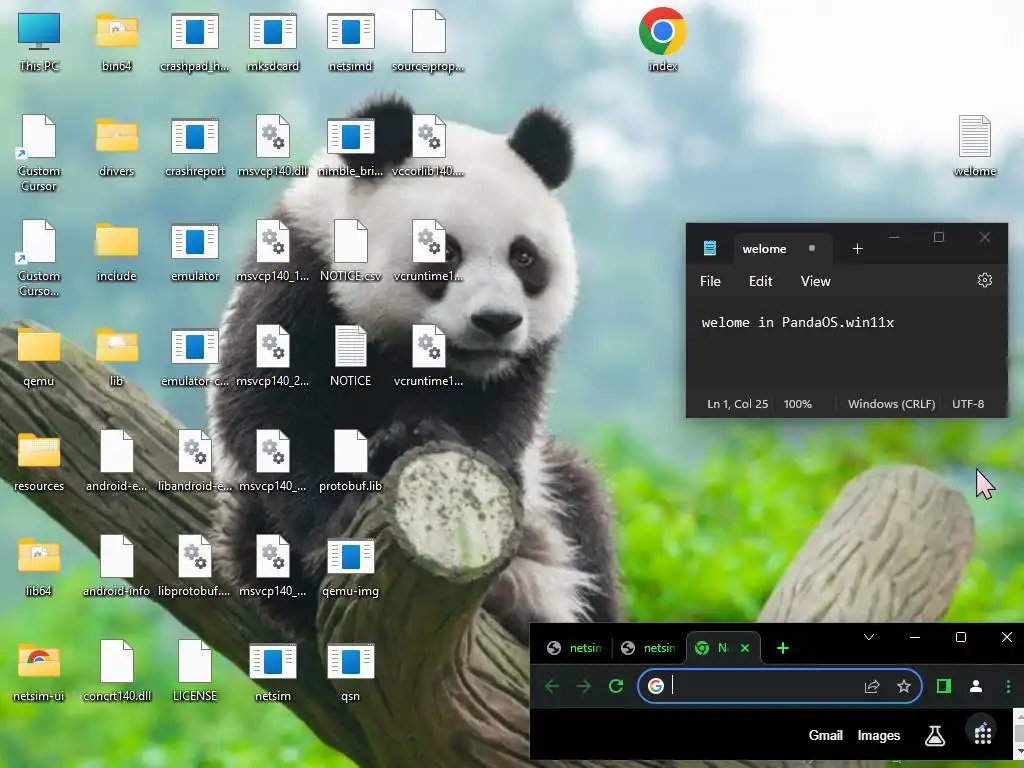This screenshot has height=768, width=1024.
Task: Open the Chrome three-dot menu
Action: click(1008, 686)
